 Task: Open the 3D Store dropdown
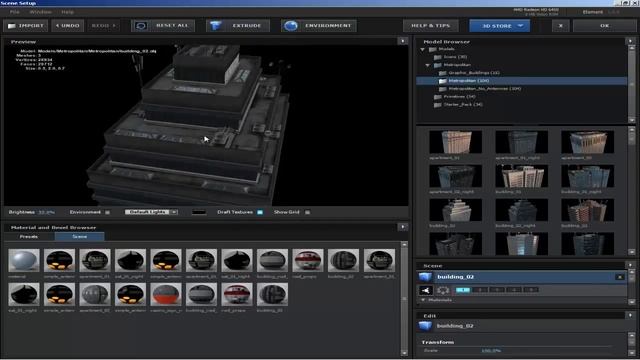500,26
